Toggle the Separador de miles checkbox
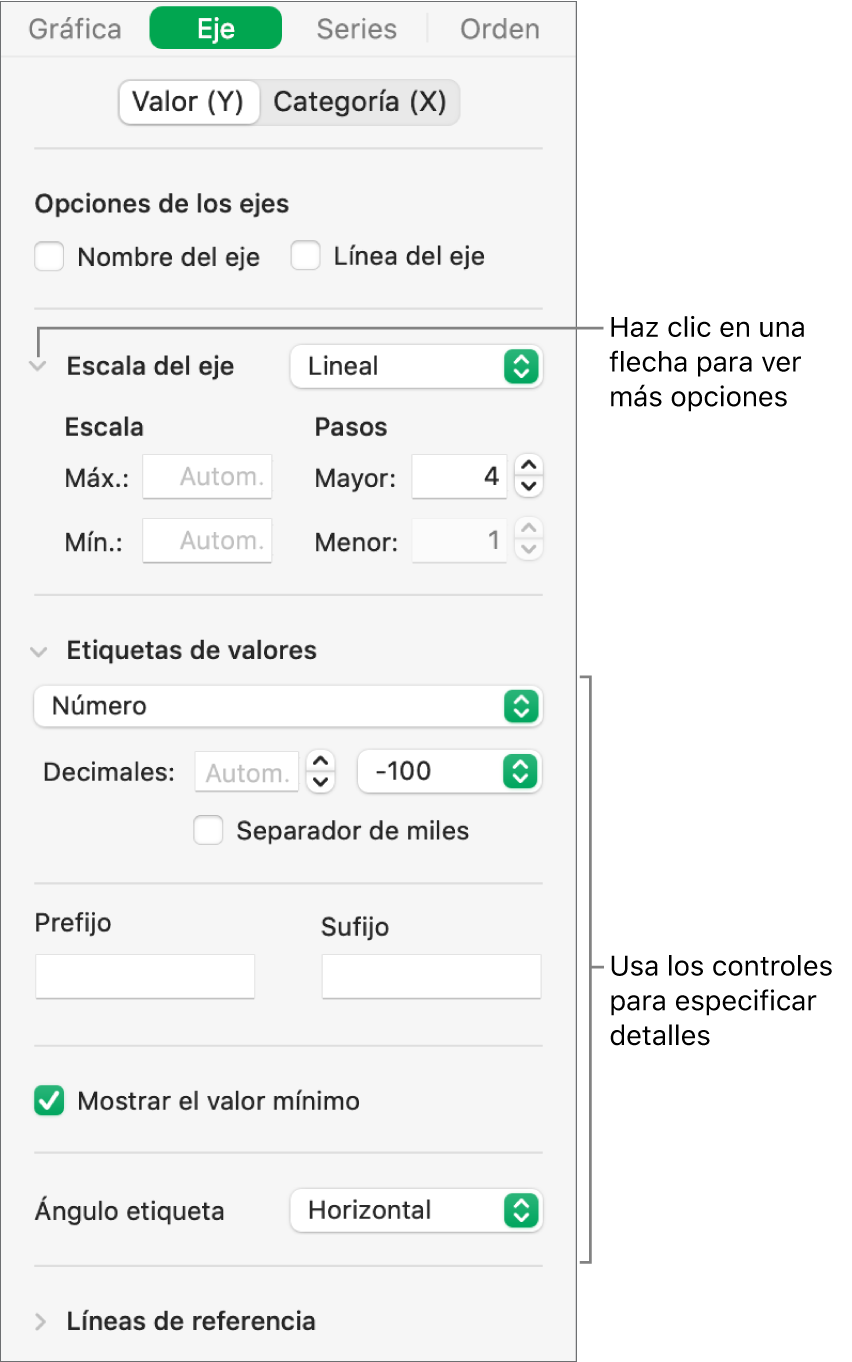The height and width of the screenshot is (1362, 852). click(208, 831)
